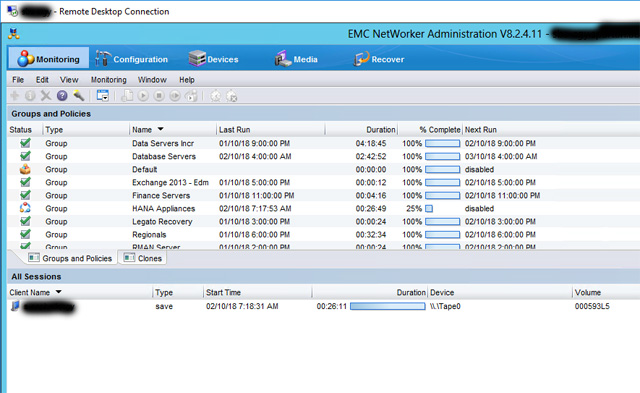This screenshot has width=640, height=393.
Task: Click the purple help question mark icon
Action: [x=62, y=96]
